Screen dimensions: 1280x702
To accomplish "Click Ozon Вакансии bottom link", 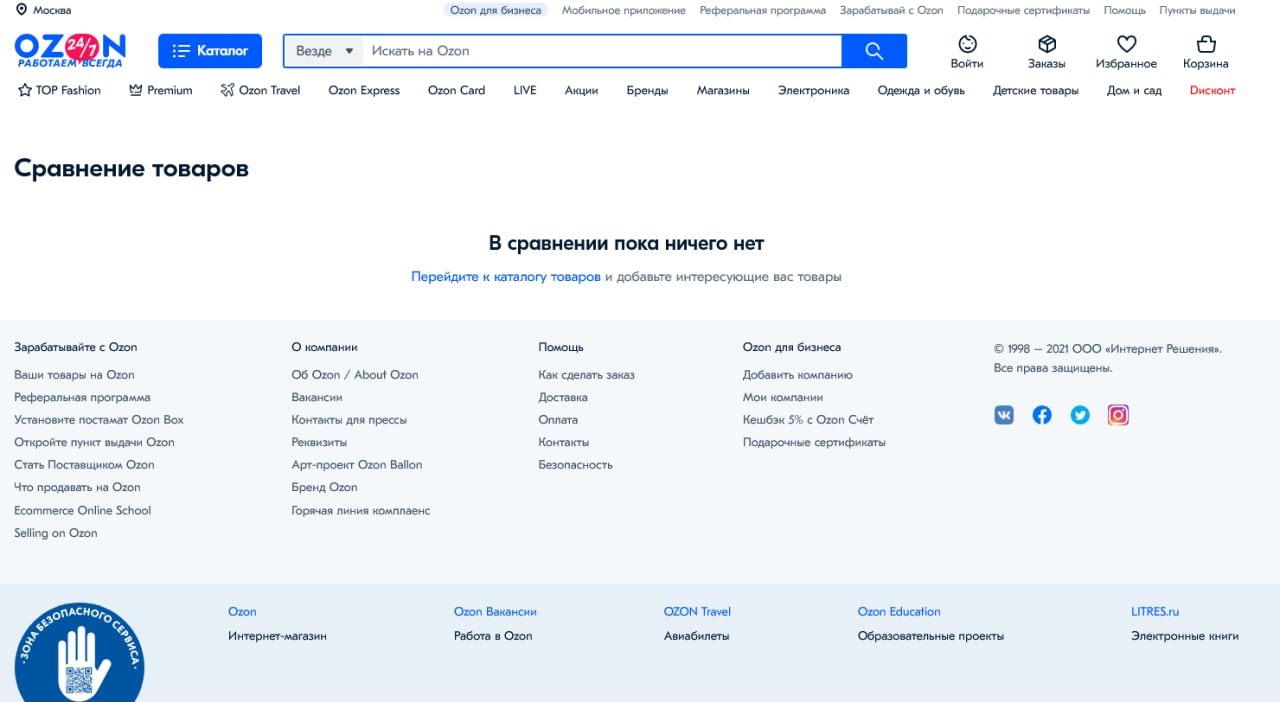I will coord(495,612).
